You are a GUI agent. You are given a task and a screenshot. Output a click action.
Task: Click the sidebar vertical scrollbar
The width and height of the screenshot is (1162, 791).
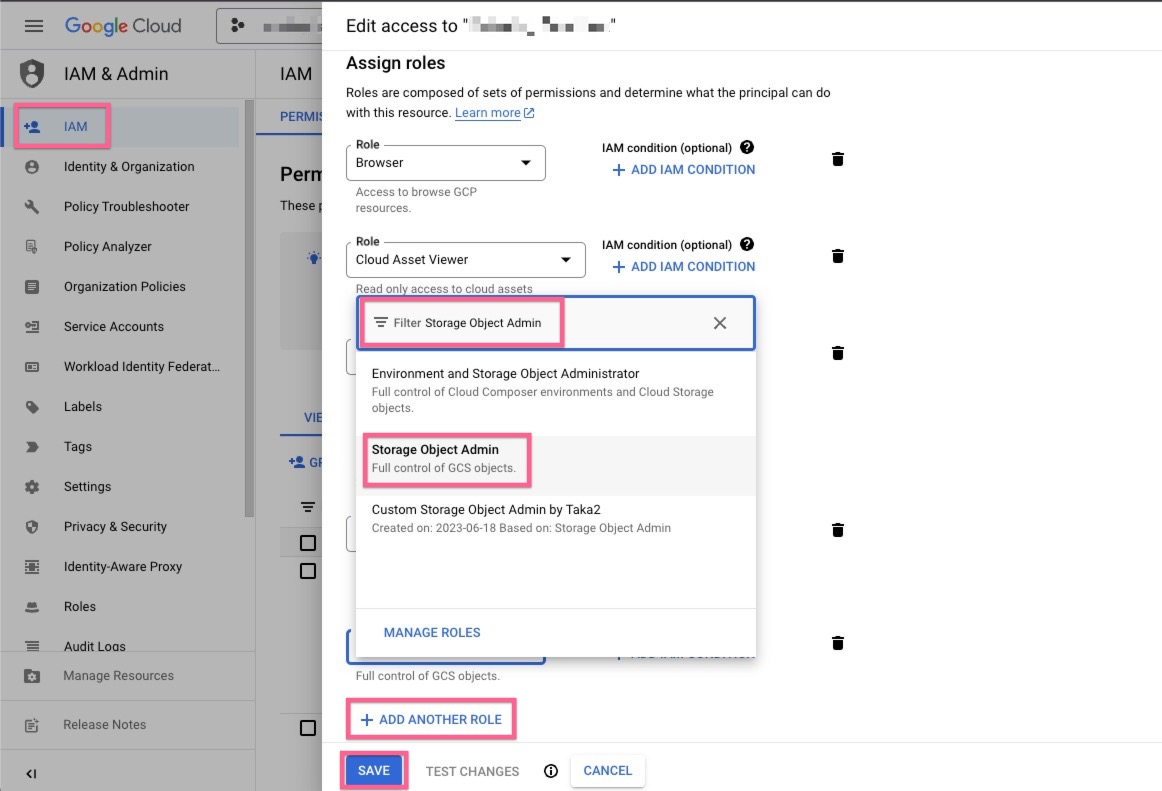click(249, 309)
